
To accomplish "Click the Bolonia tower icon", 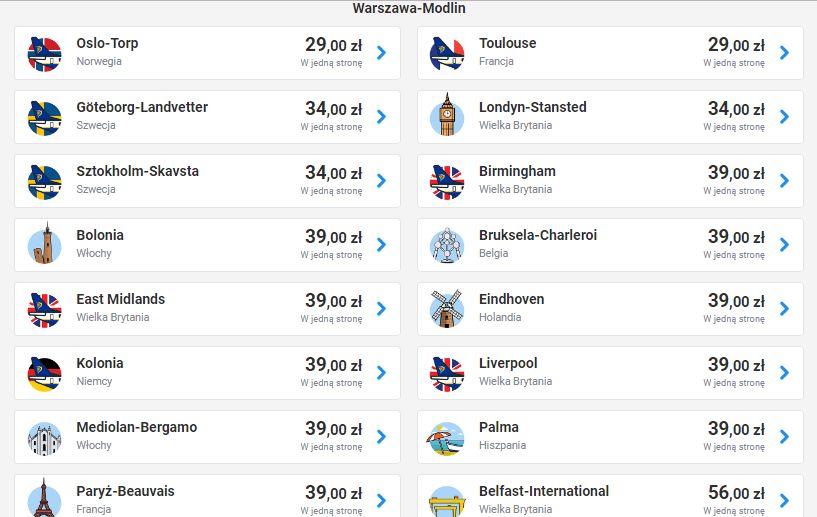I will pyautogui.click(x=45, y=245).
